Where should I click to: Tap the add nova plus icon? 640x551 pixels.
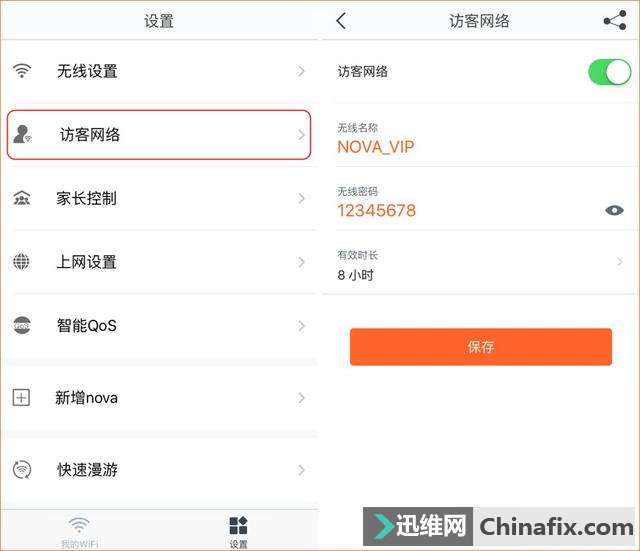[x=21, y=397]
